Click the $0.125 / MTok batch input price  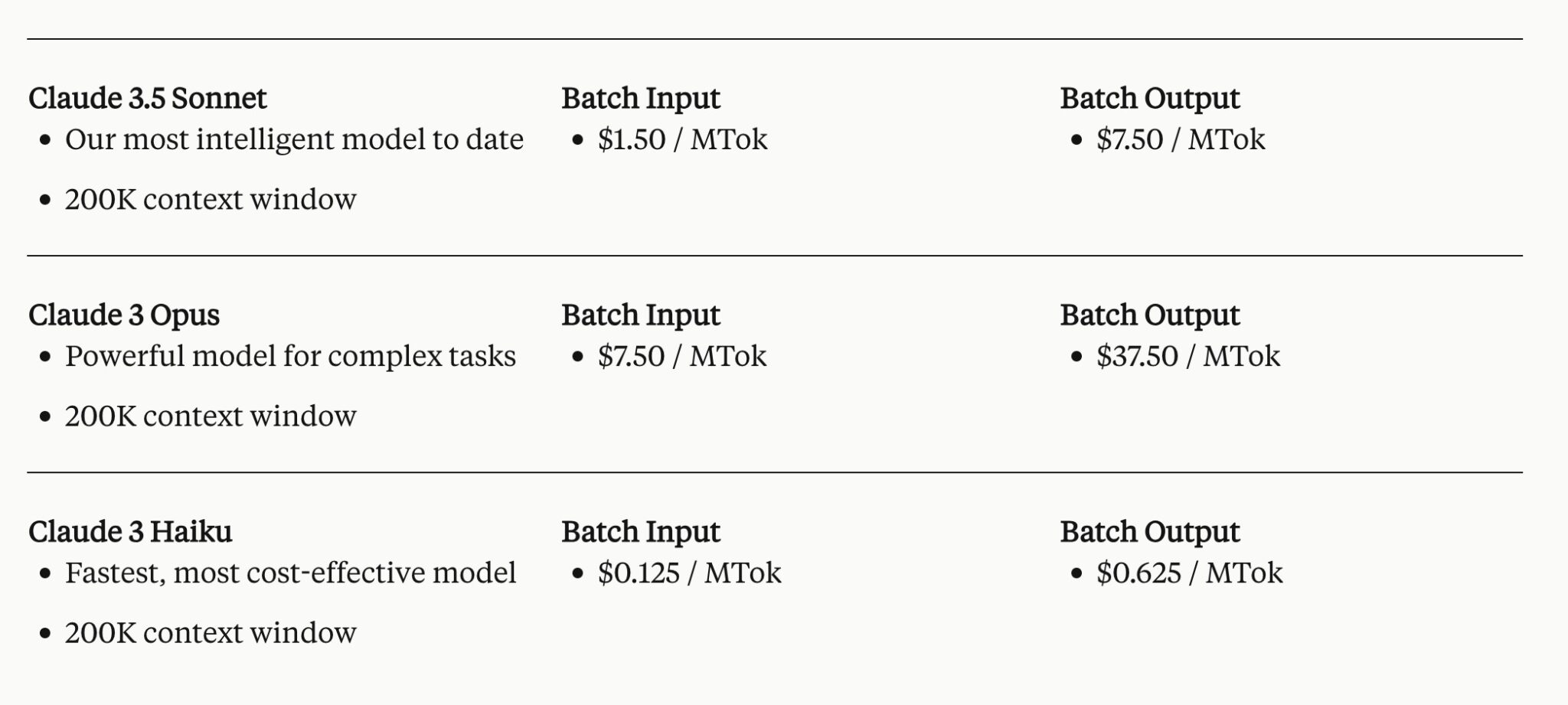(689, 573)
